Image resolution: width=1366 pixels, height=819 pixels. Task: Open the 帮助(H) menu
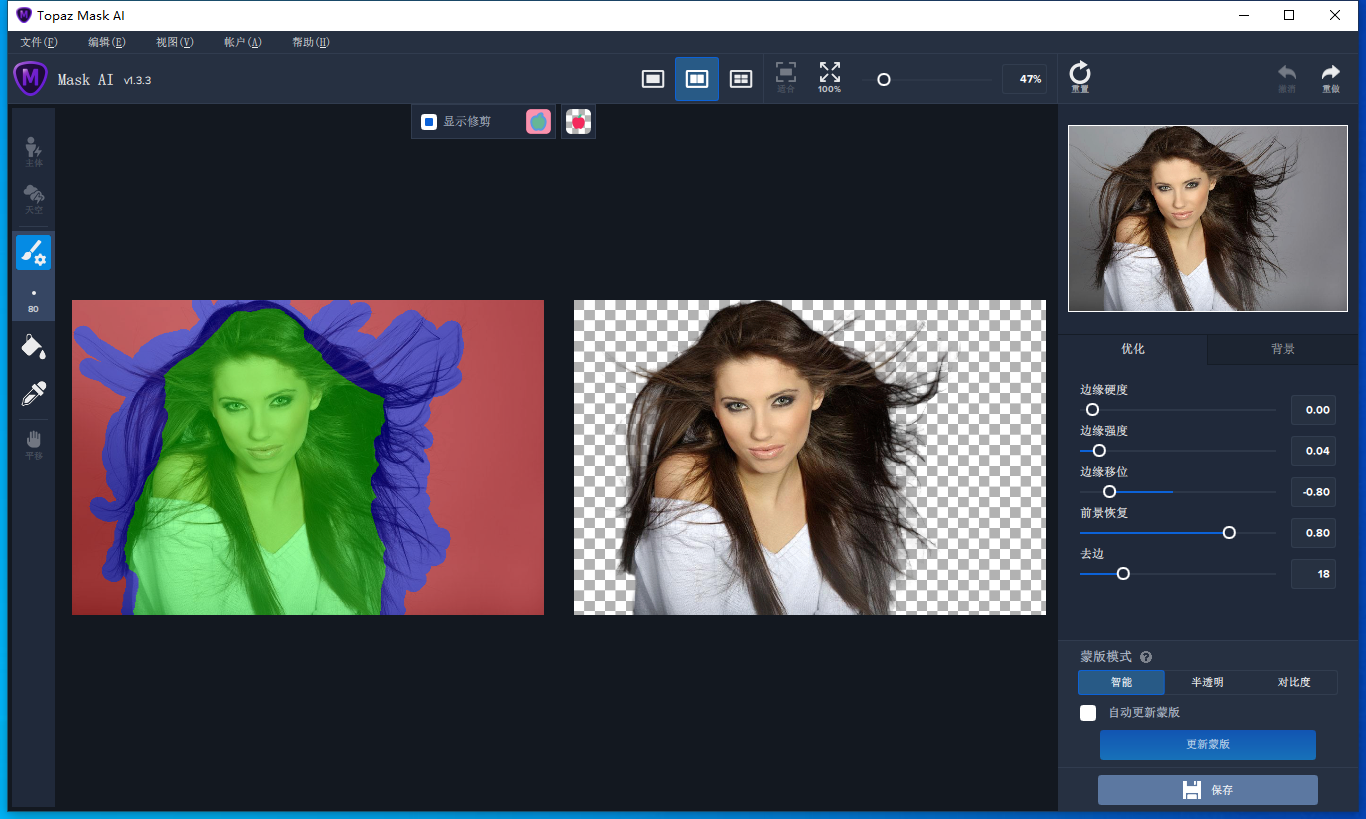311,42
